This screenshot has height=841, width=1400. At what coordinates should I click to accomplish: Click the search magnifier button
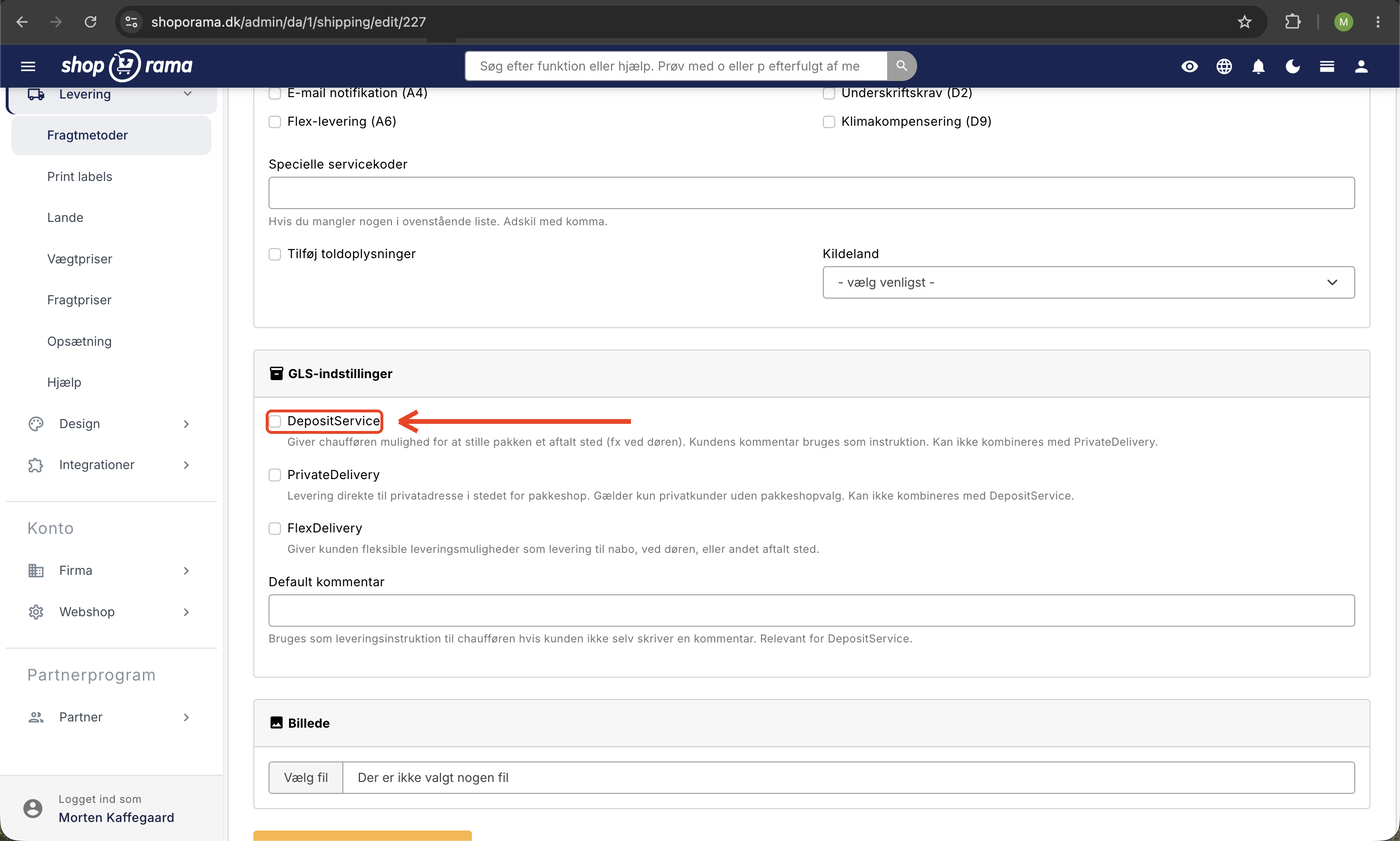click(902, 66)
